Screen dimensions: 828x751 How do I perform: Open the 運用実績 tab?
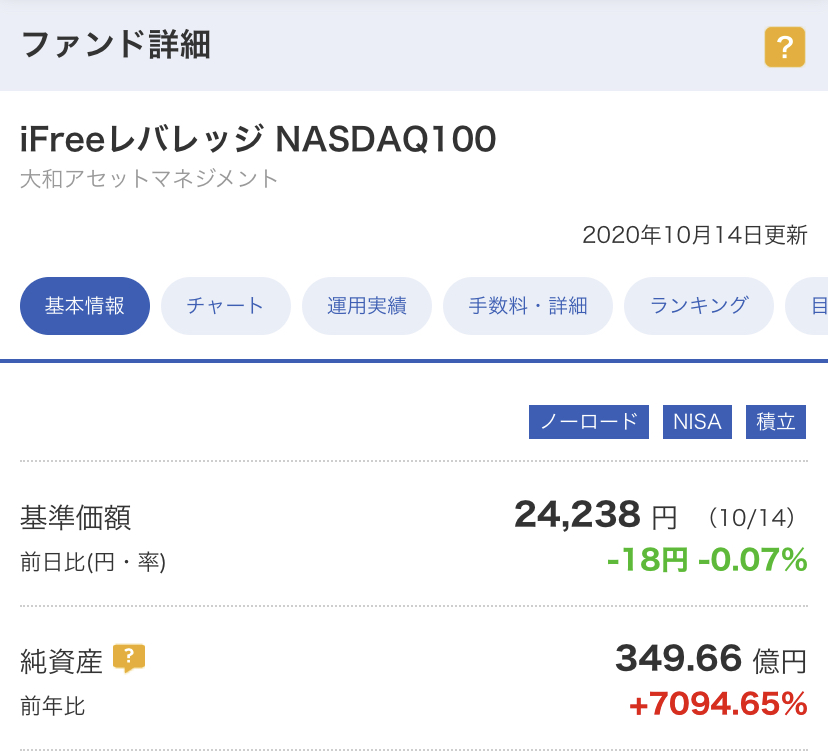click(367, 306)
